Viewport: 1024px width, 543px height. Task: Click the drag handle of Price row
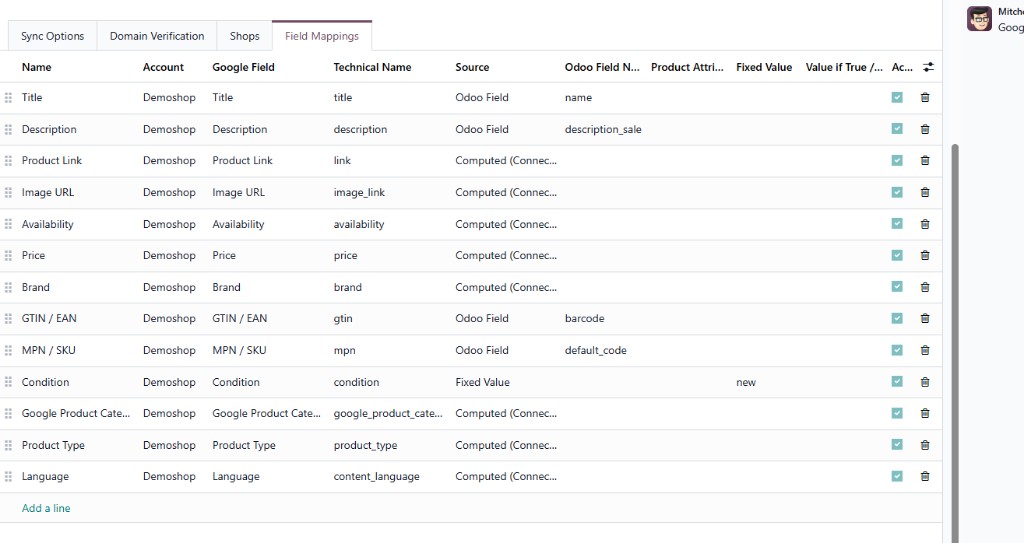coord(8,255)
